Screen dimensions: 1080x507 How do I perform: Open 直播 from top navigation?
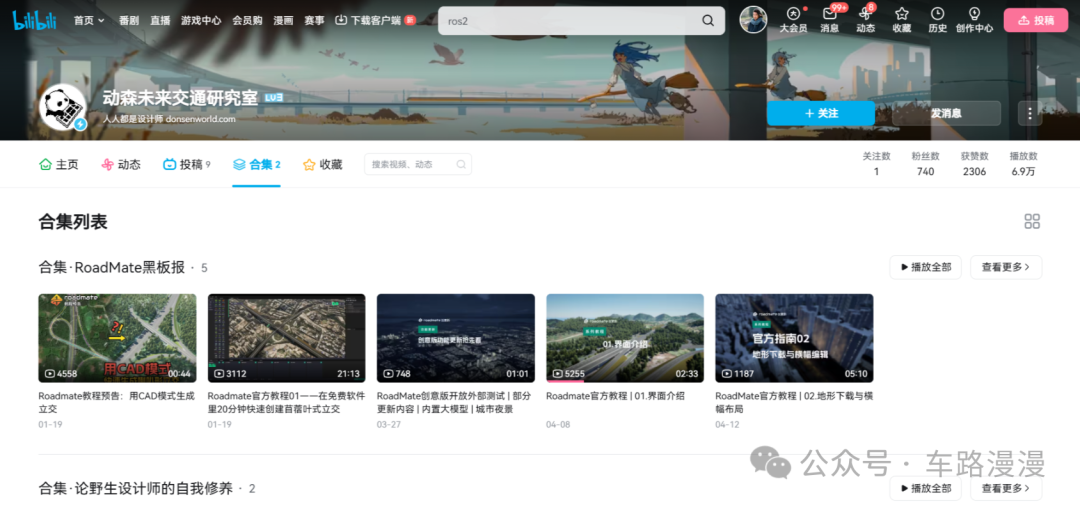(x=160, y=21)
